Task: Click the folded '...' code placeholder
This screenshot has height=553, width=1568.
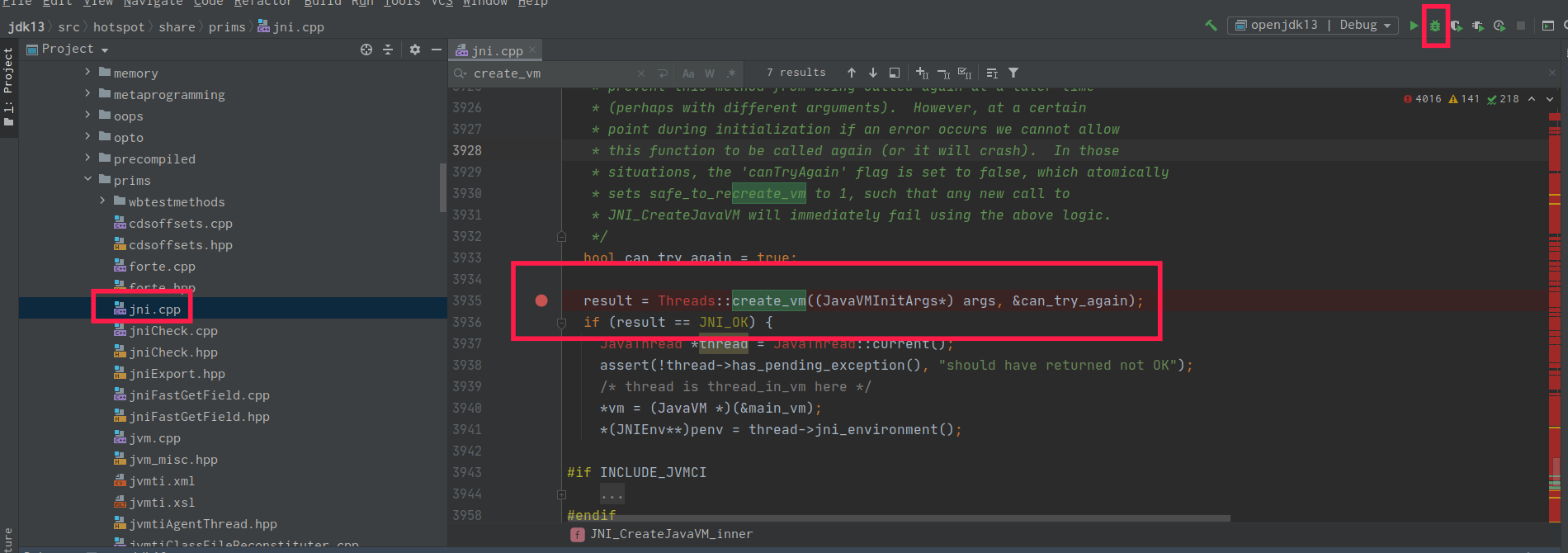Action: [612, 494]
